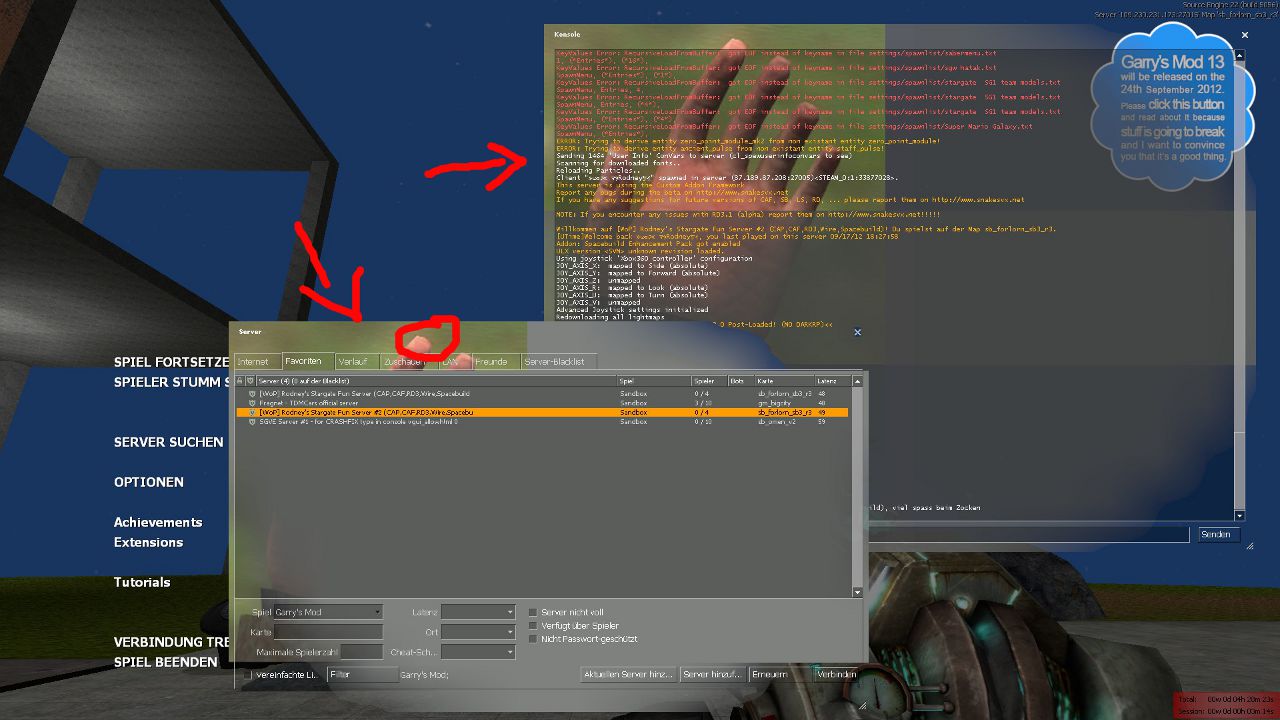Open the Spiel dropdown showing Garry's Mod
1280x720 pixels.
click(328, 612)
